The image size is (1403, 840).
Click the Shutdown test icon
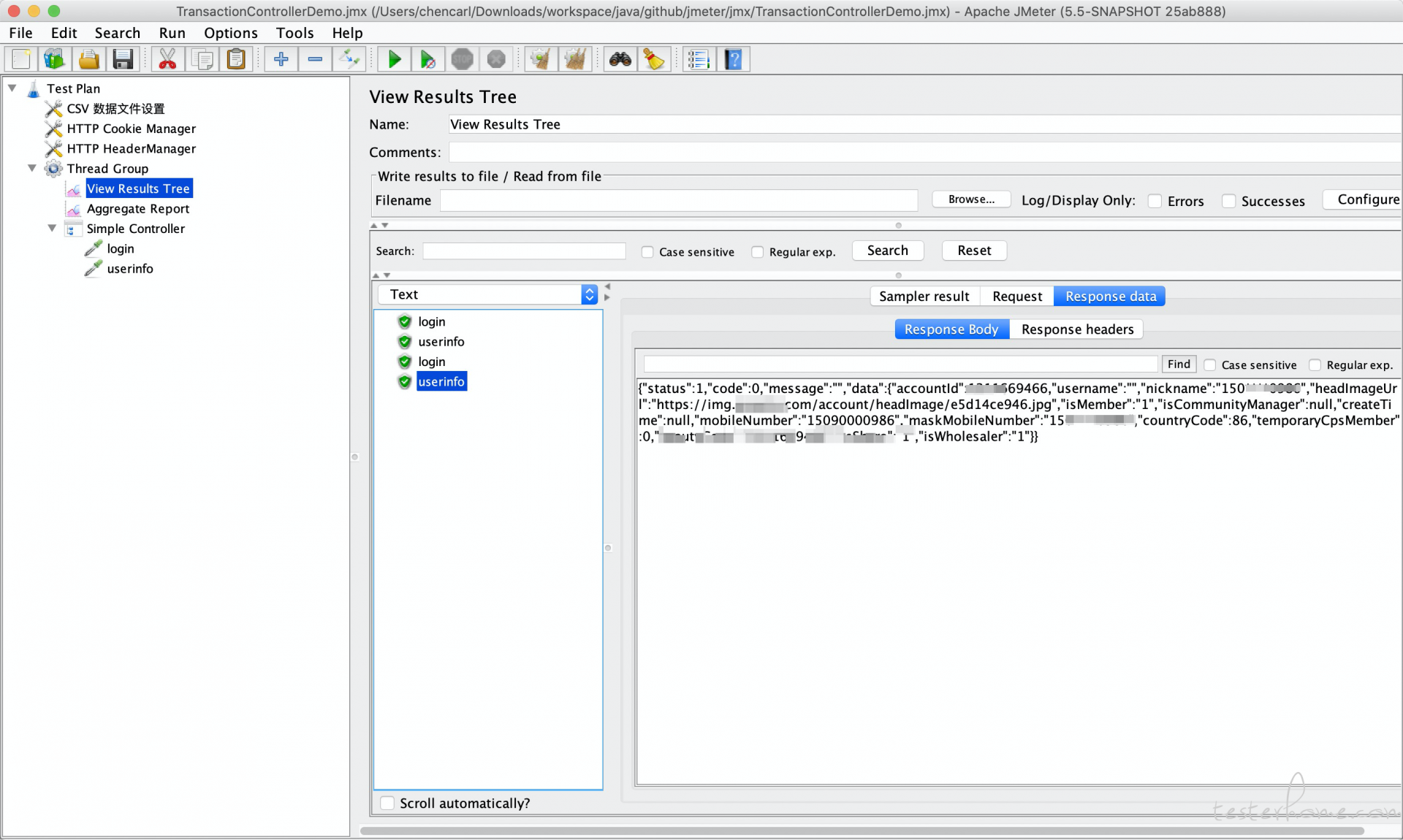[496, 59]
